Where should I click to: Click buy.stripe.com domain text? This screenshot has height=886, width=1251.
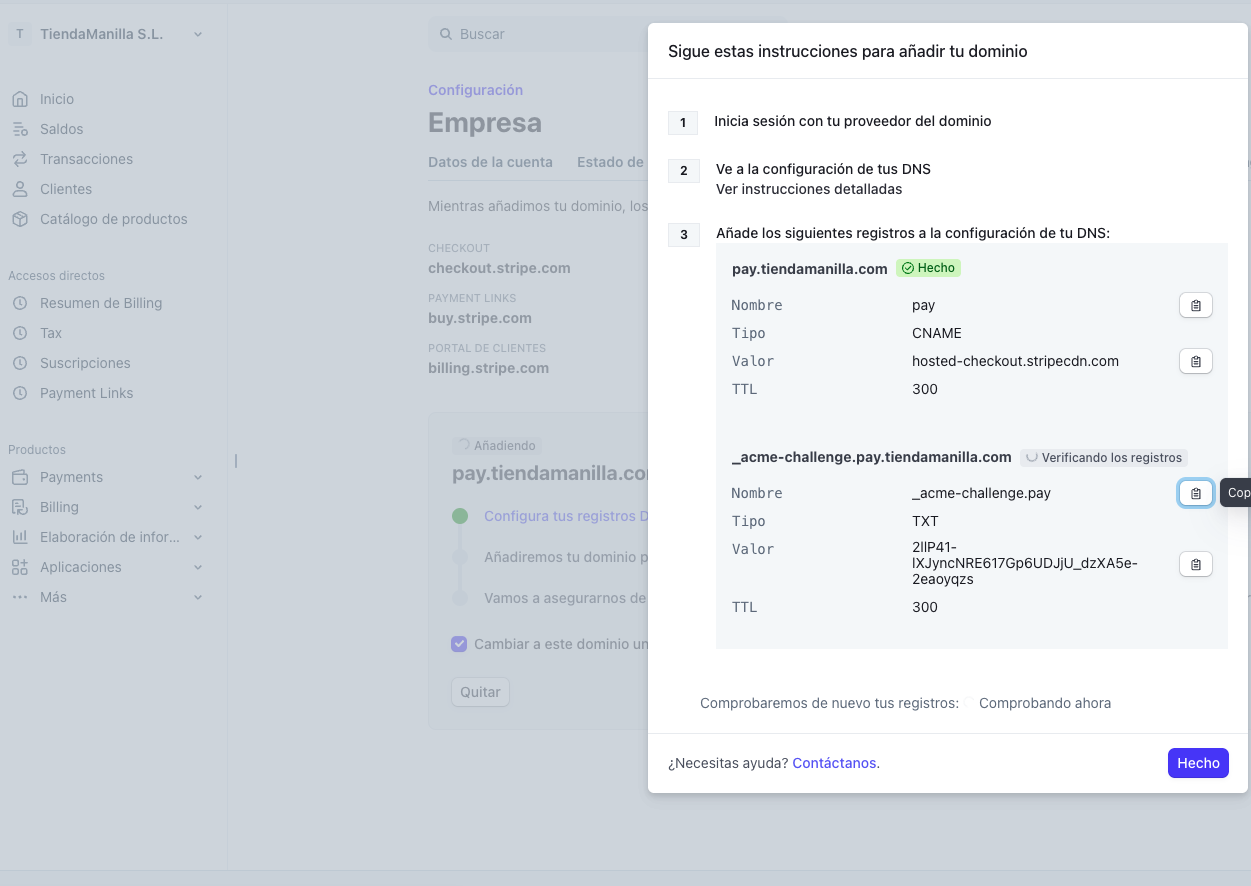pyautogui.click(x=480, y=318)
